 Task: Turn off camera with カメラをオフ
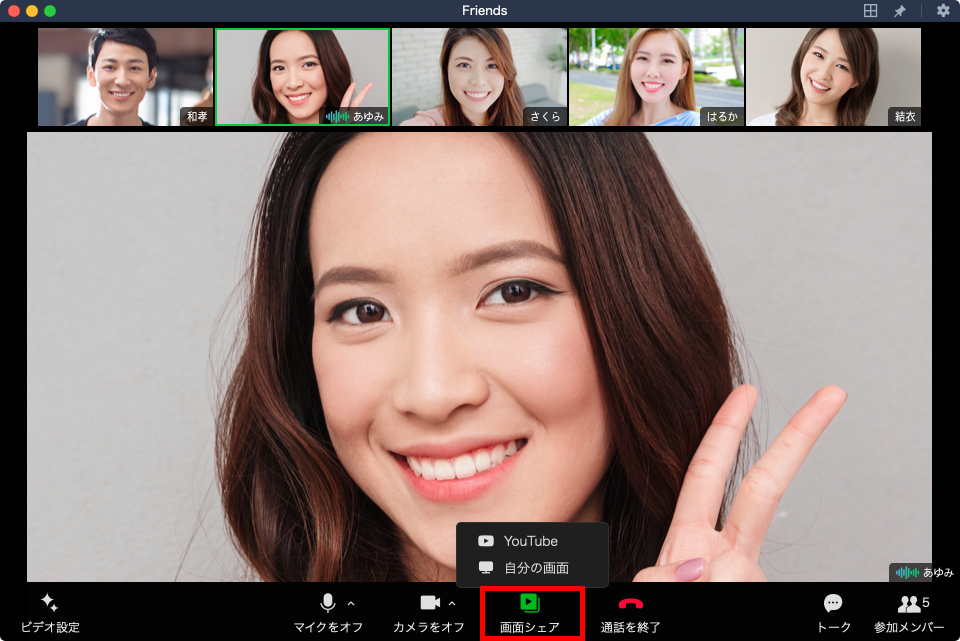(429, 613)
